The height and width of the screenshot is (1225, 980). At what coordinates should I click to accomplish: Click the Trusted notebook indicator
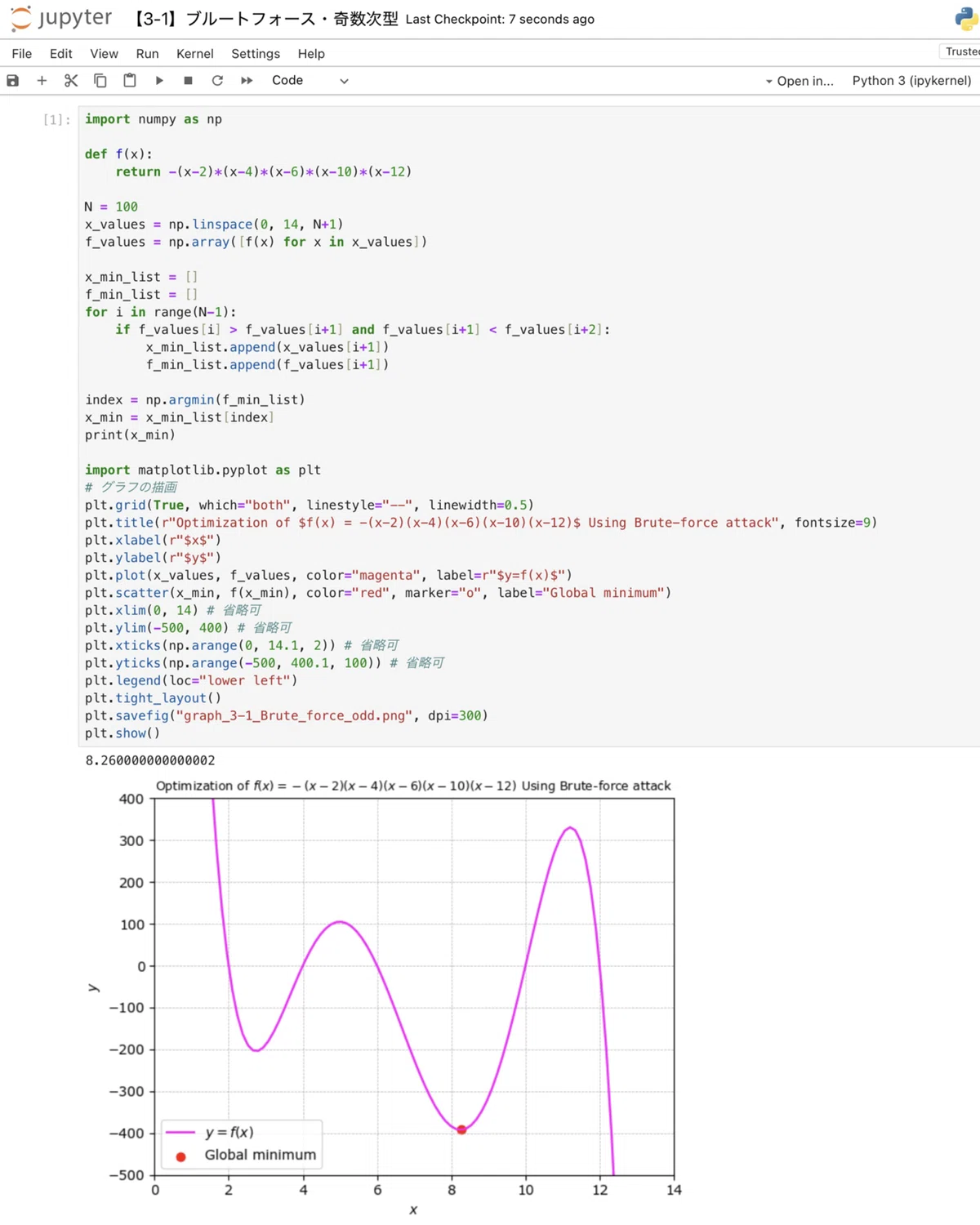tap(960, 51)
